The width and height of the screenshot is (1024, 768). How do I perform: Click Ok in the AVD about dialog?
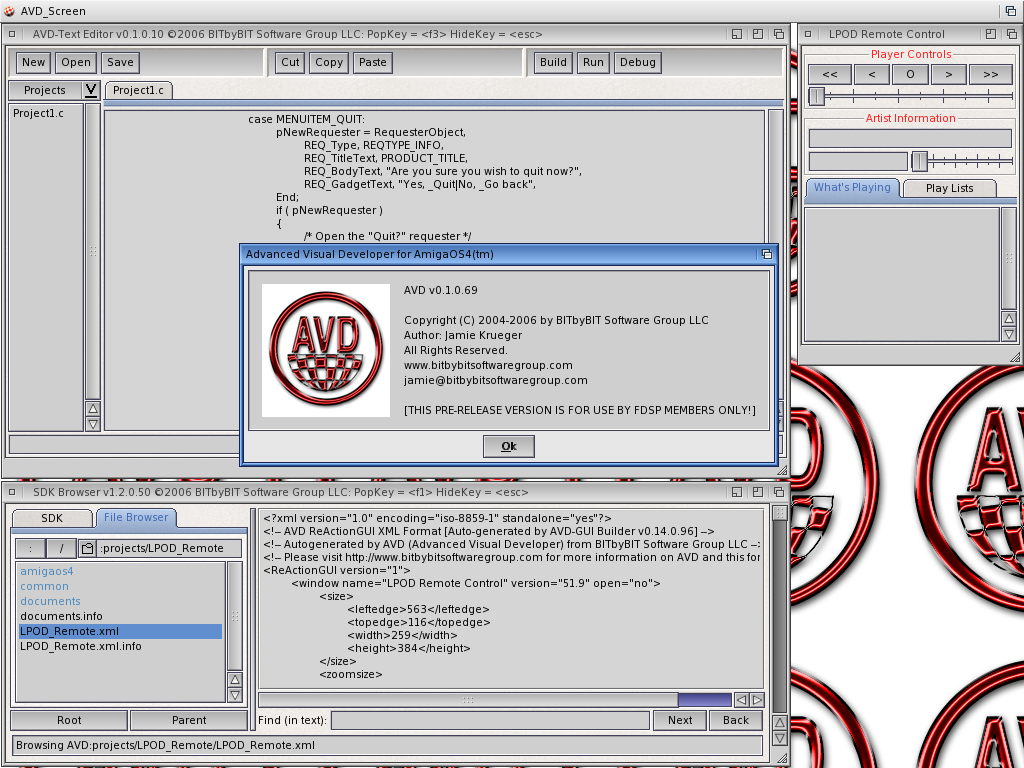pyautogui.click(x=508, y=446)
